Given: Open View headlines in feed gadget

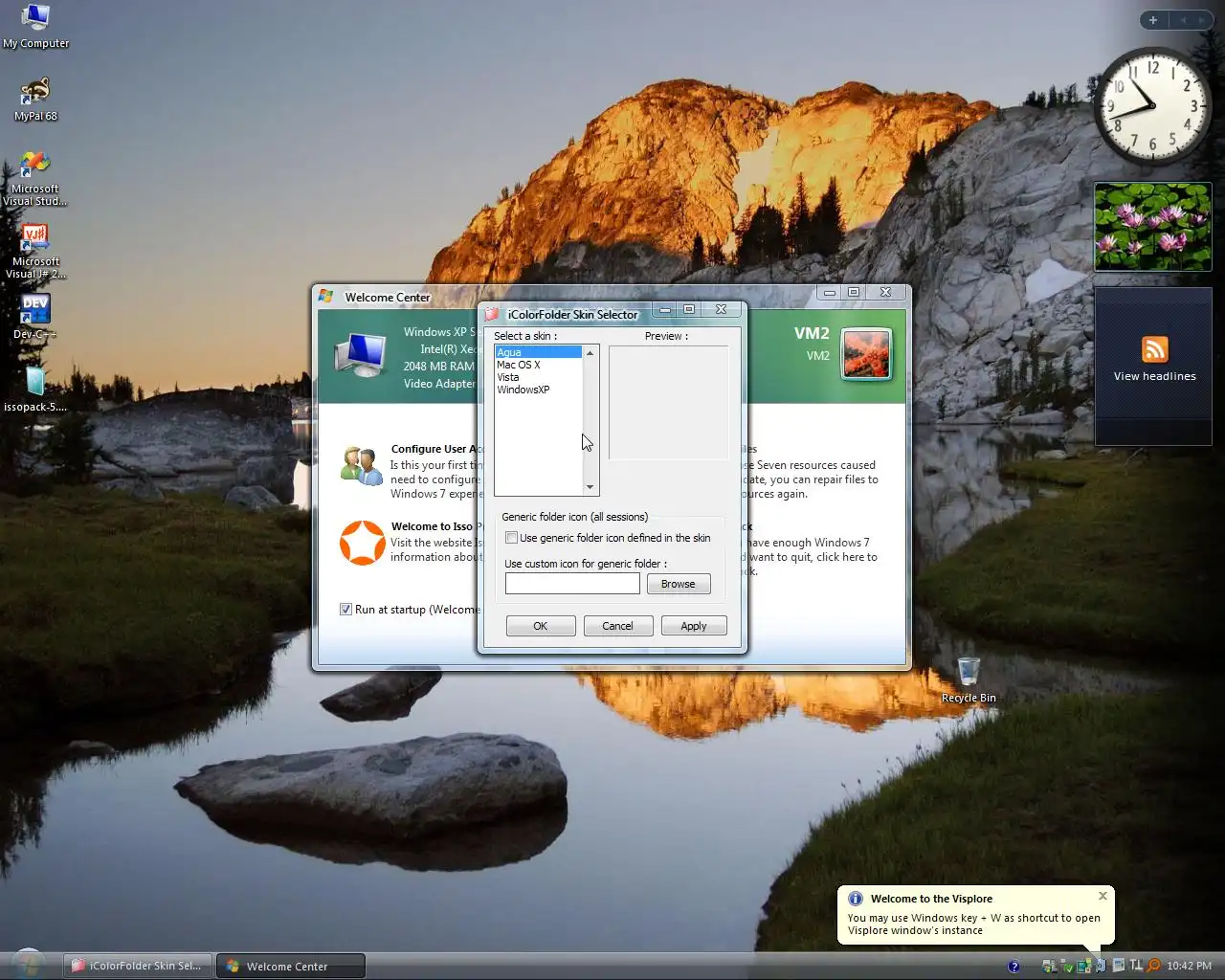Looking at the screenshot, I should pos(1154,376).
